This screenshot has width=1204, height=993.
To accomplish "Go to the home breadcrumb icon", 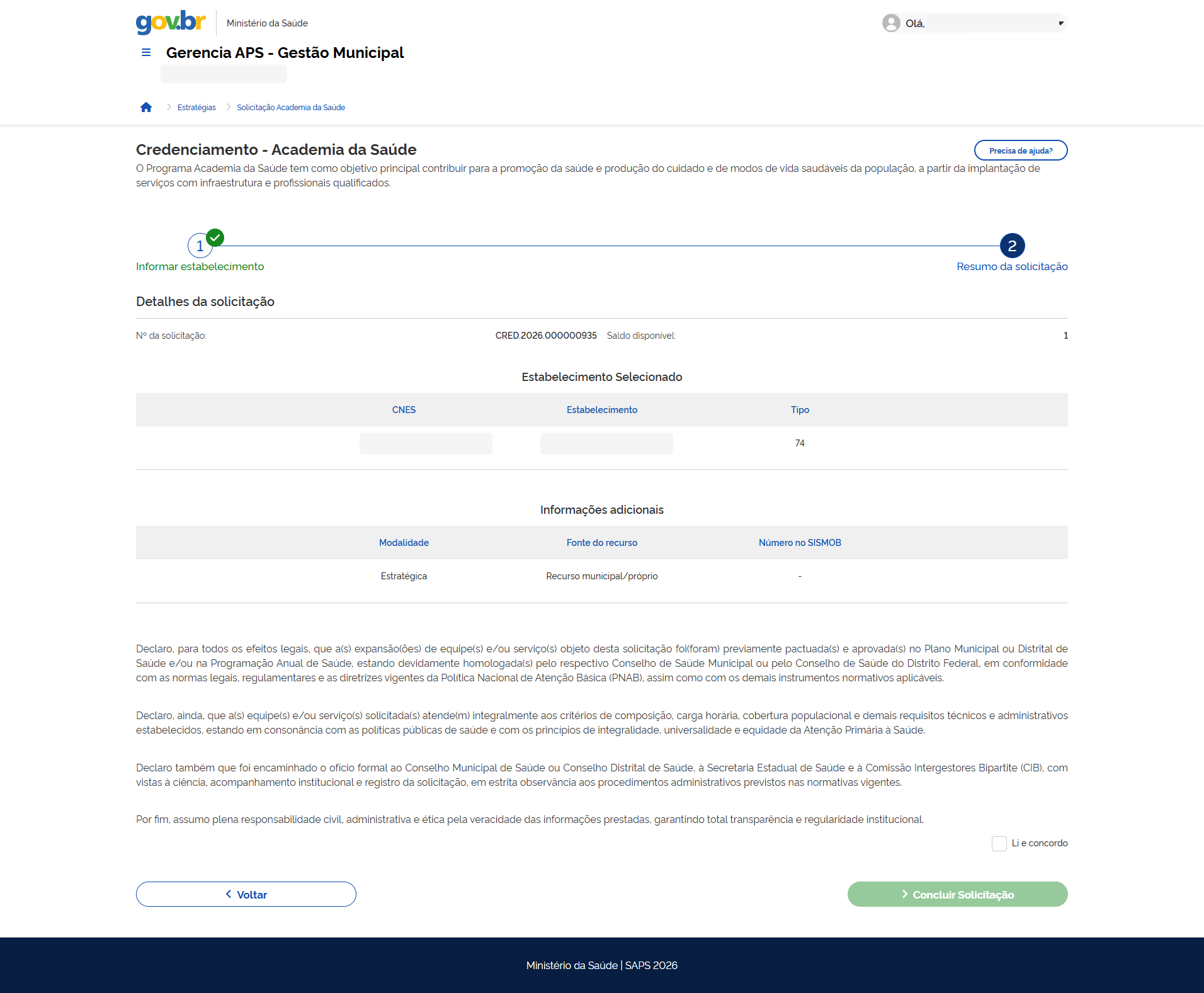I will click(146, 108).
